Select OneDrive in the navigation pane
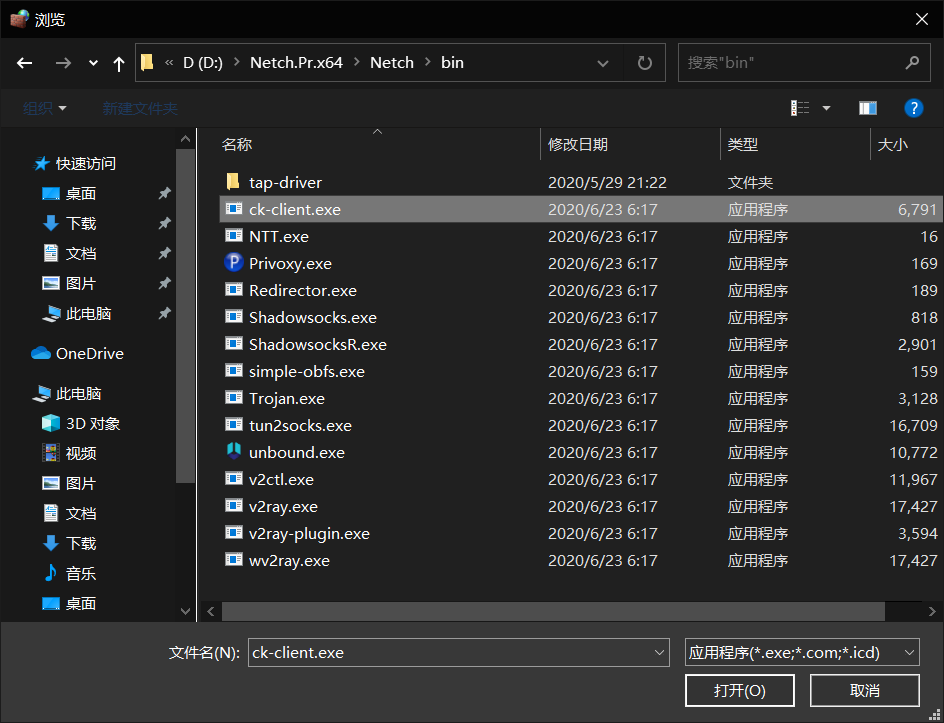The width and height of the screenshot is (944, 723). pyautogui.click(x=89, y=353)
